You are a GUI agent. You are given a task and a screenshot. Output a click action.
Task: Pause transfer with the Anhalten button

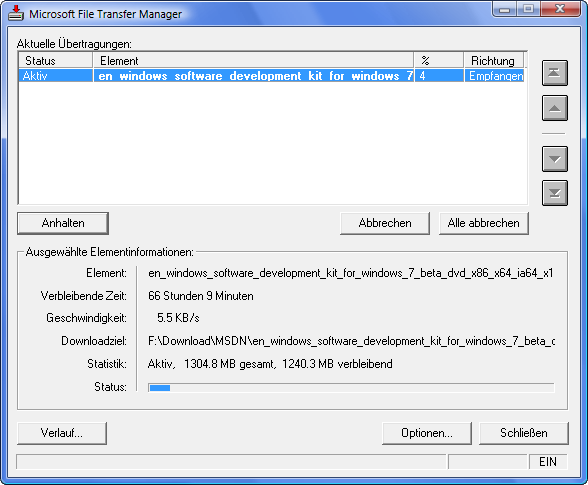(x=63, y=223)
